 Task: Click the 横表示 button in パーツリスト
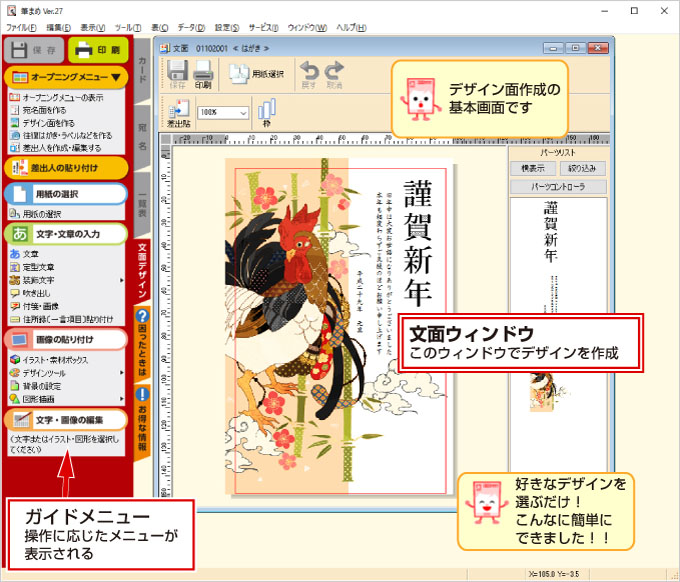click(x=533, y=168)
